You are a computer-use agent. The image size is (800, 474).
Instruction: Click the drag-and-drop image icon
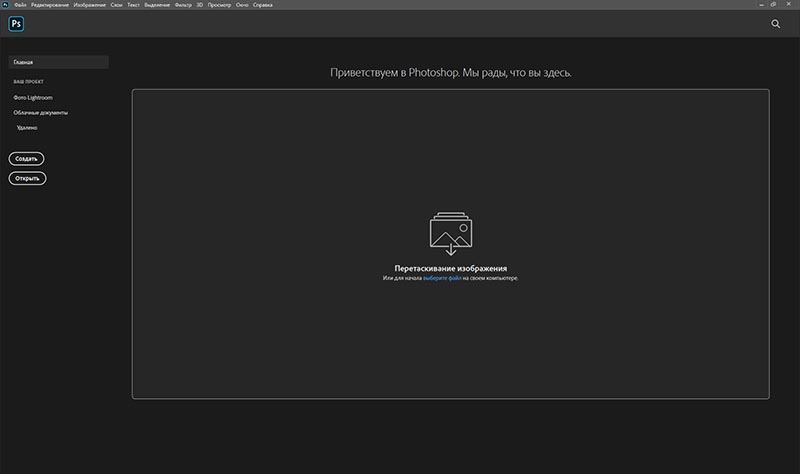tap(451, 234)
